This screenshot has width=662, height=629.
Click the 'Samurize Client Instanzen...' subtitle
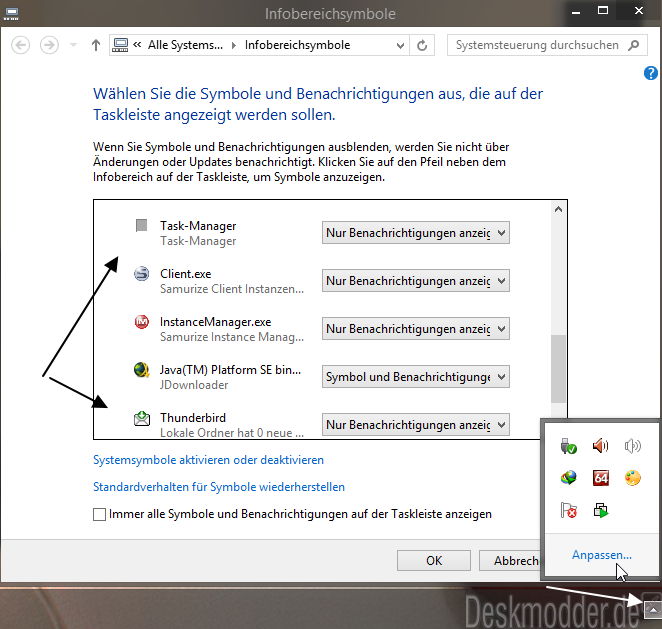(231, 289)
